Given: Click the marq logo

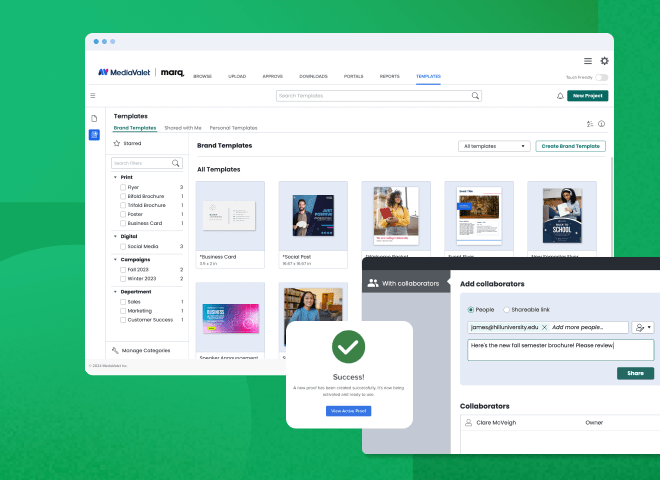Looking at the screenshot, I should [173, 72].
